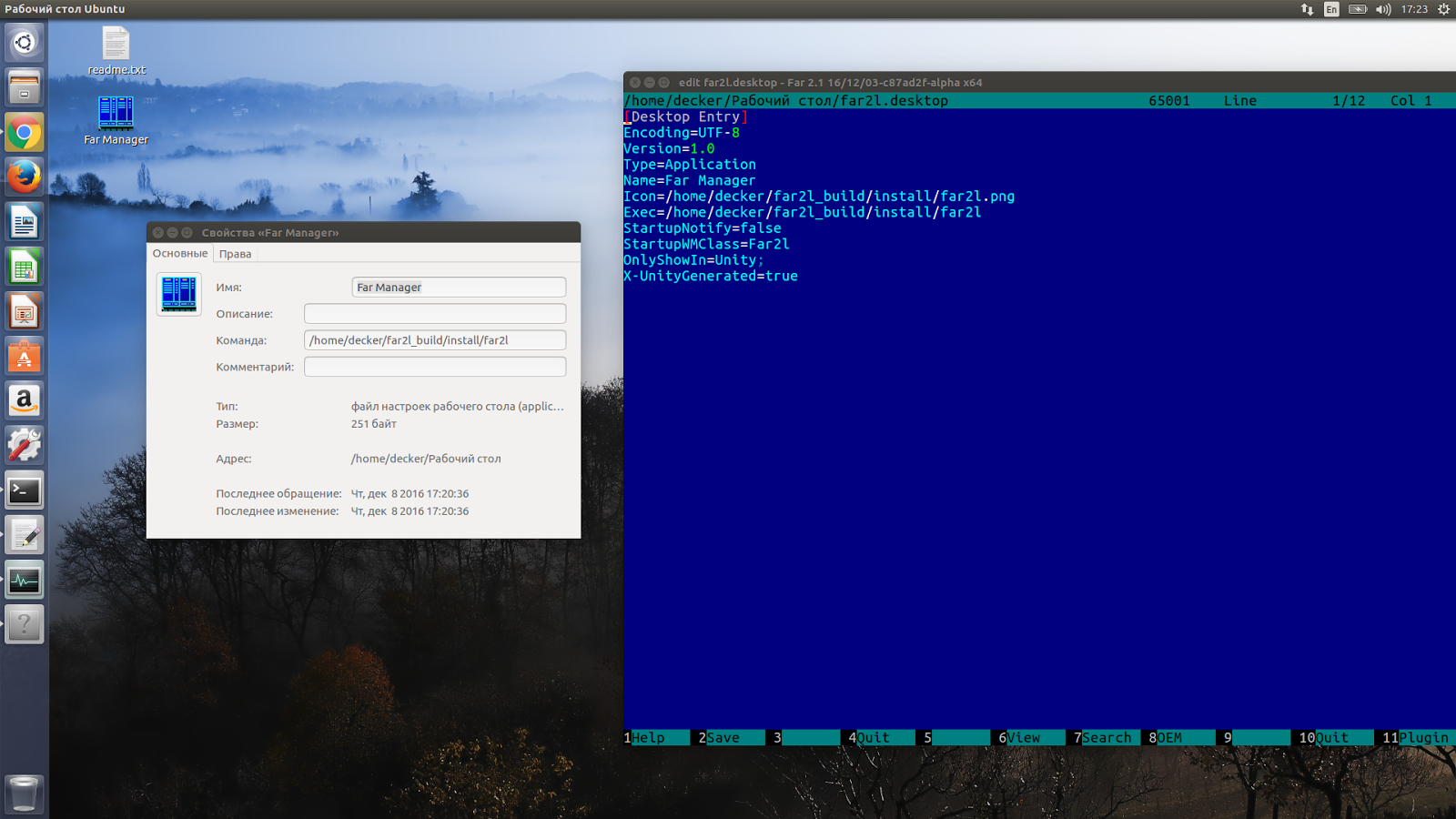Select the readme.txt desktop file
Screen dimensions: 1456x819
[x=116, y=51]
